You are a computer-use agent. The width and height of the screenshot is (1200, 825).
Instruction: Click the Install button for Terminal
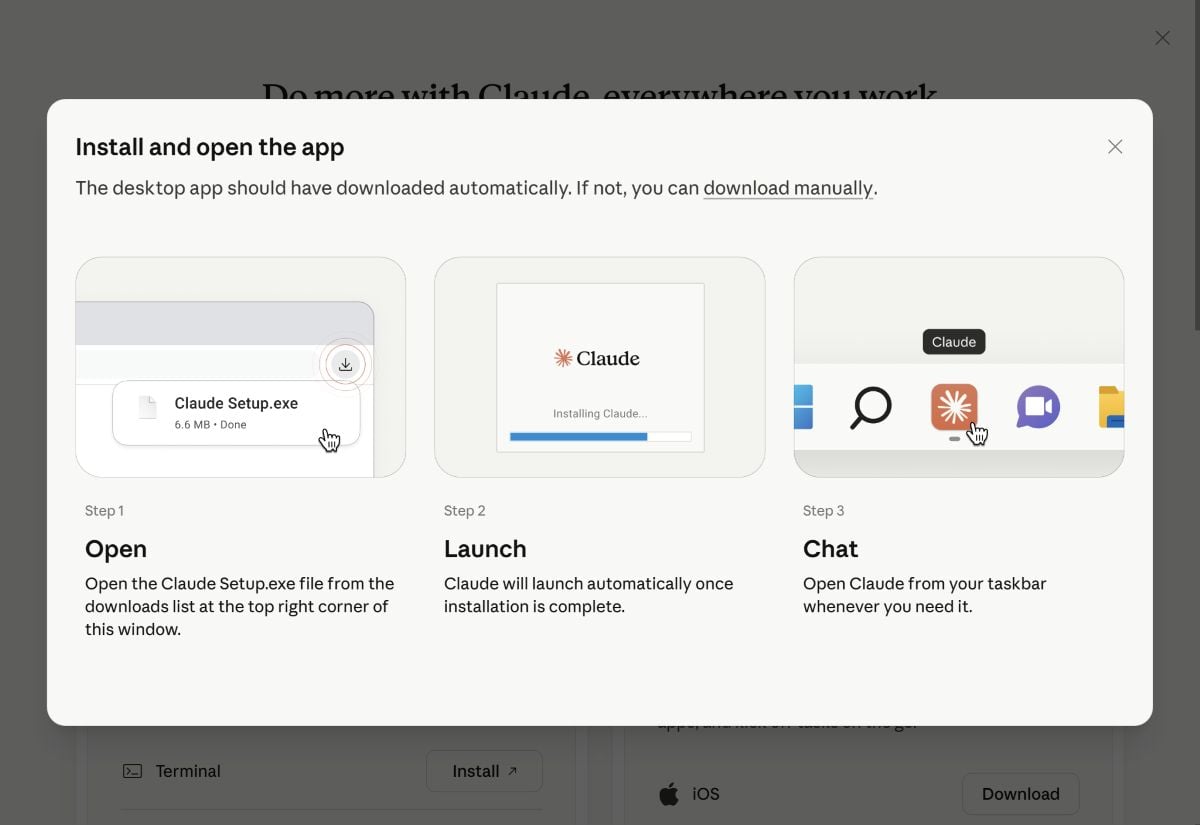[x=484, y=771]
